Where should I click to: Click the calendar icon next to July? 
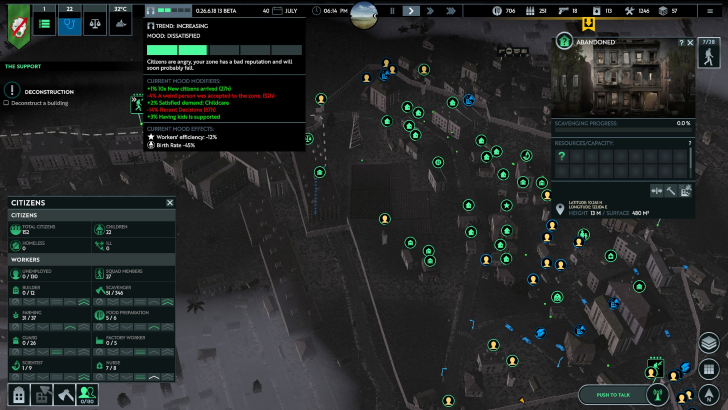coord(277,11)
